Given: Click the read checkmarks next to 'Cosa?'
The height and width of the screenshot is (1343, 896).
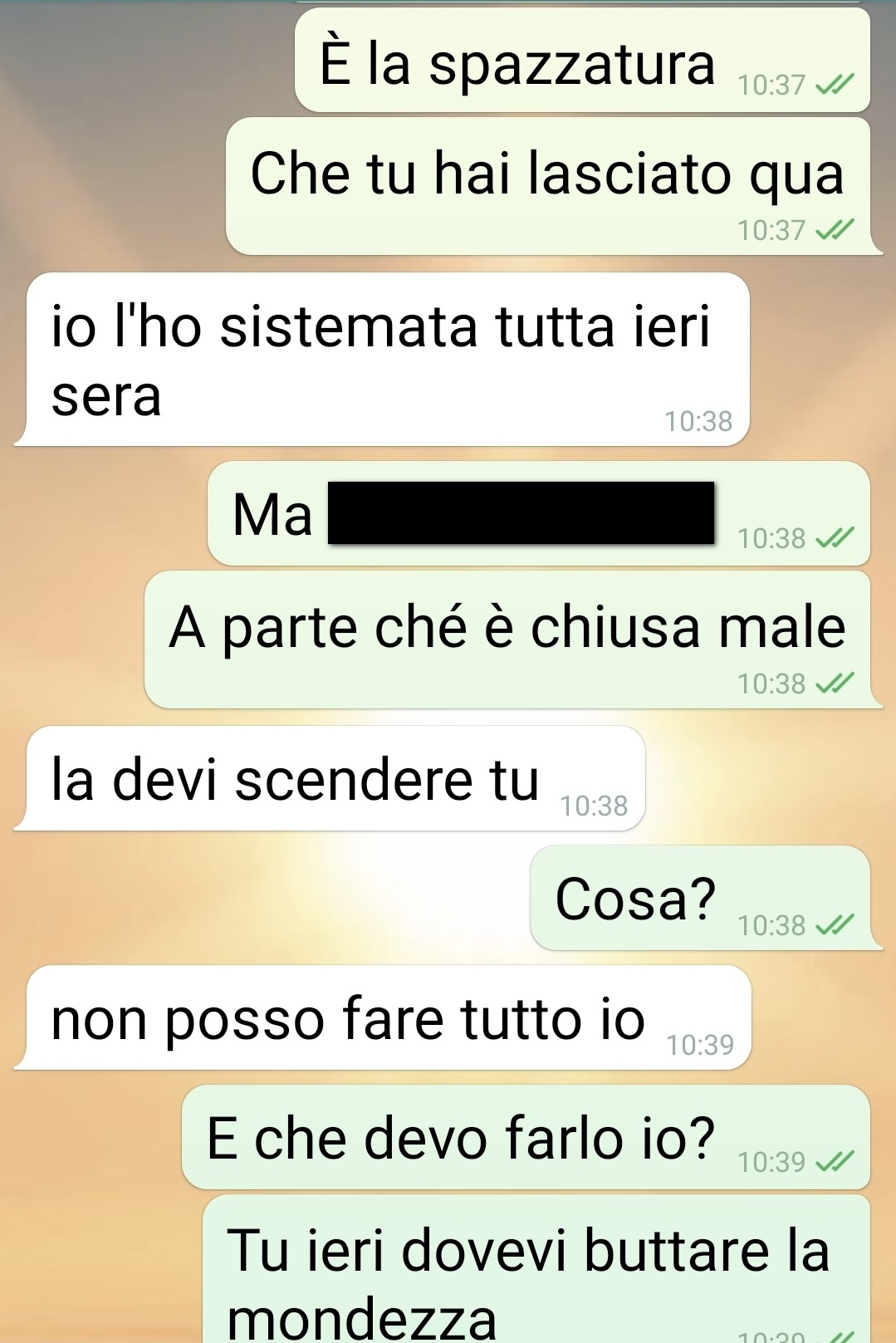Looking at the screenshot, I should point(835,924).
